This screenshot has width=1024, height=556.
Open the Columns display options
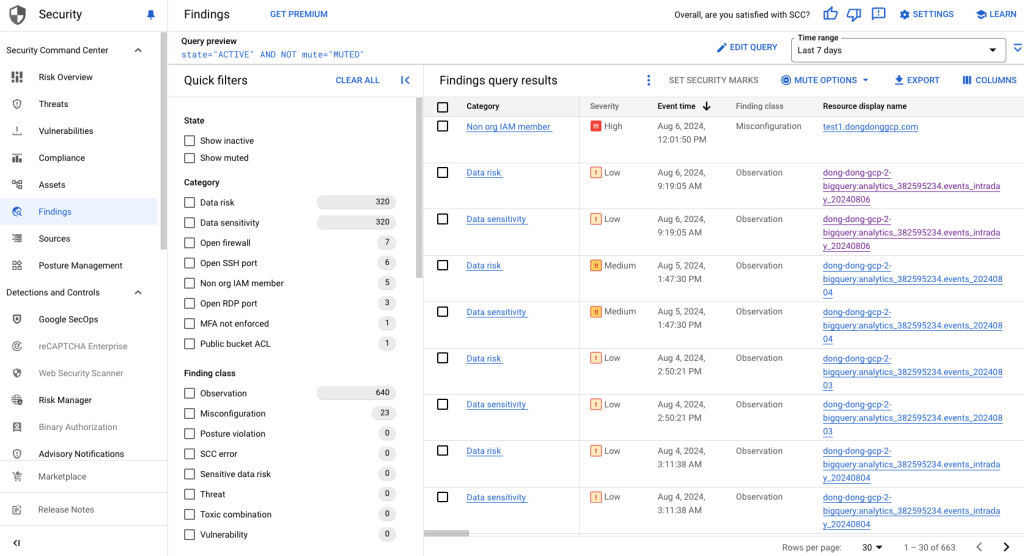989,80
